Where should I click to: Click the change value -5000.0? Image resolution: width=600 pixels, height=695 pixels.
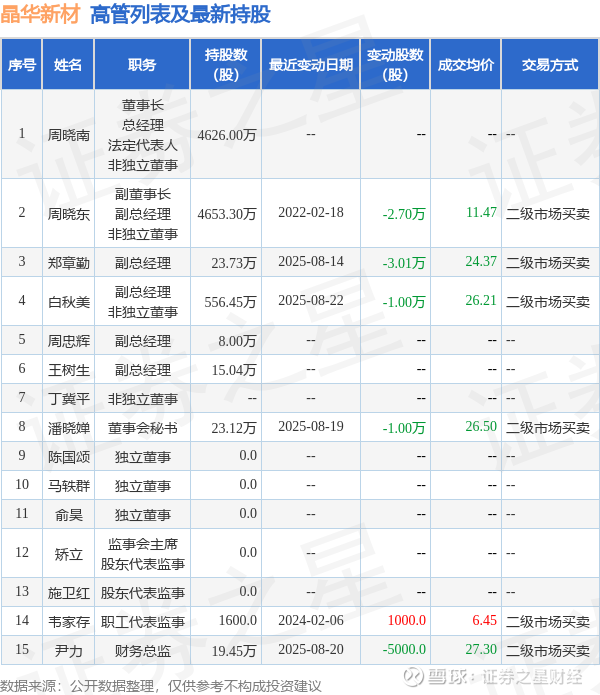tap(404, 649)
